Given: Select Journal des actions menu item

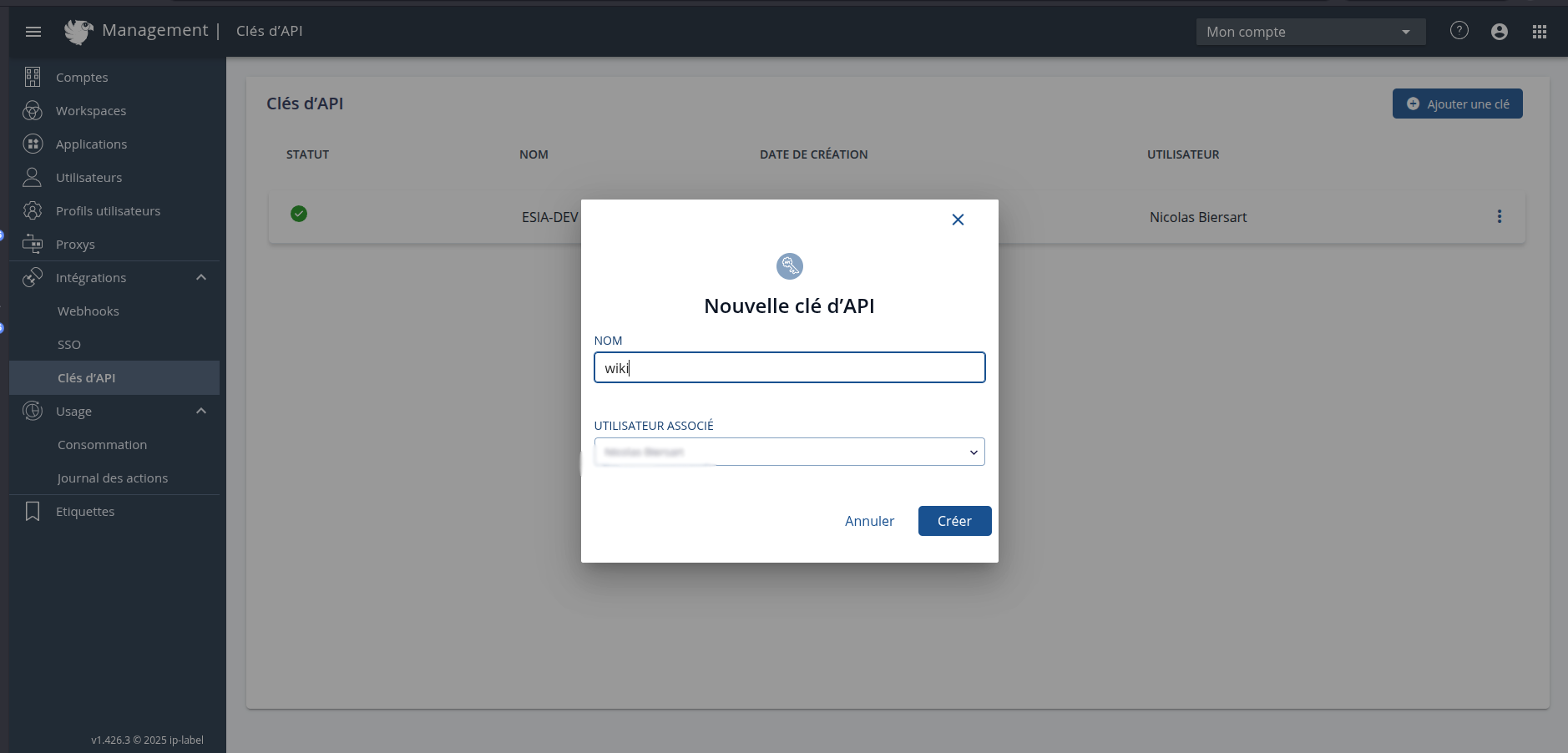Looking at the screenshot, I should point(113,478).
